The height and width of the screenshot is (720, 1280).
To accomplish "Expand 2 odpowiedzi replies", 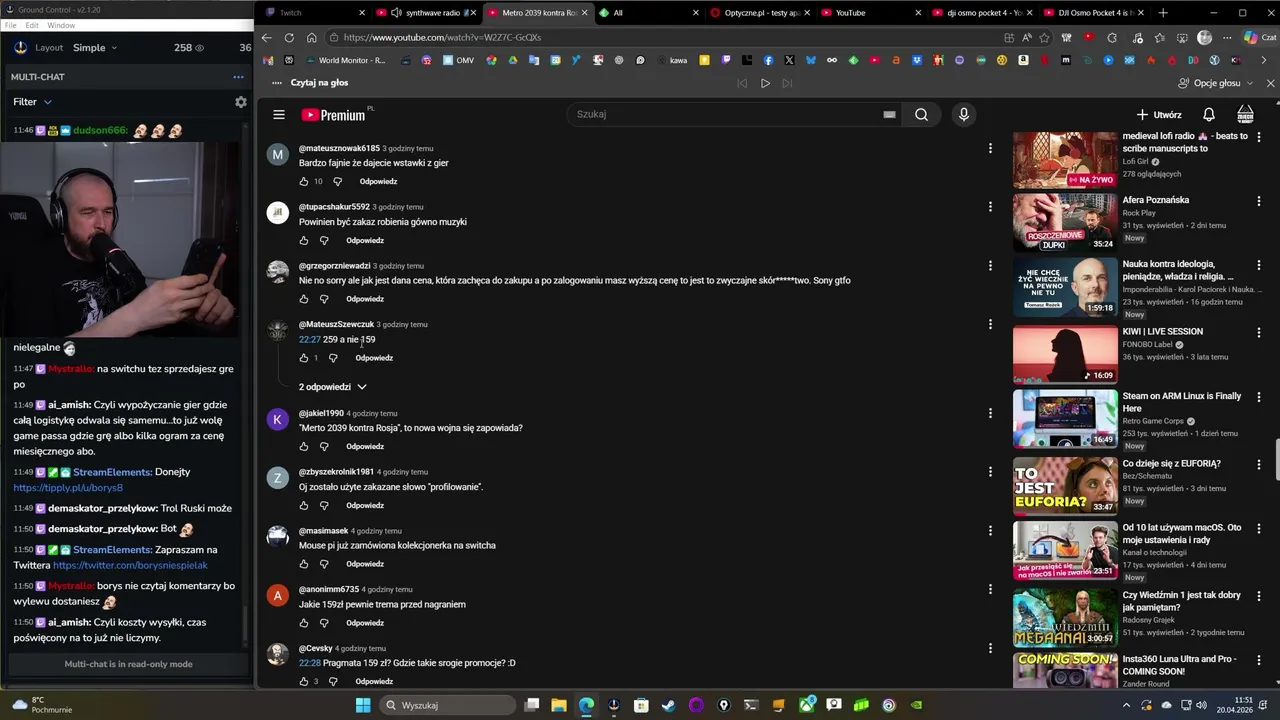I will 333,387.
